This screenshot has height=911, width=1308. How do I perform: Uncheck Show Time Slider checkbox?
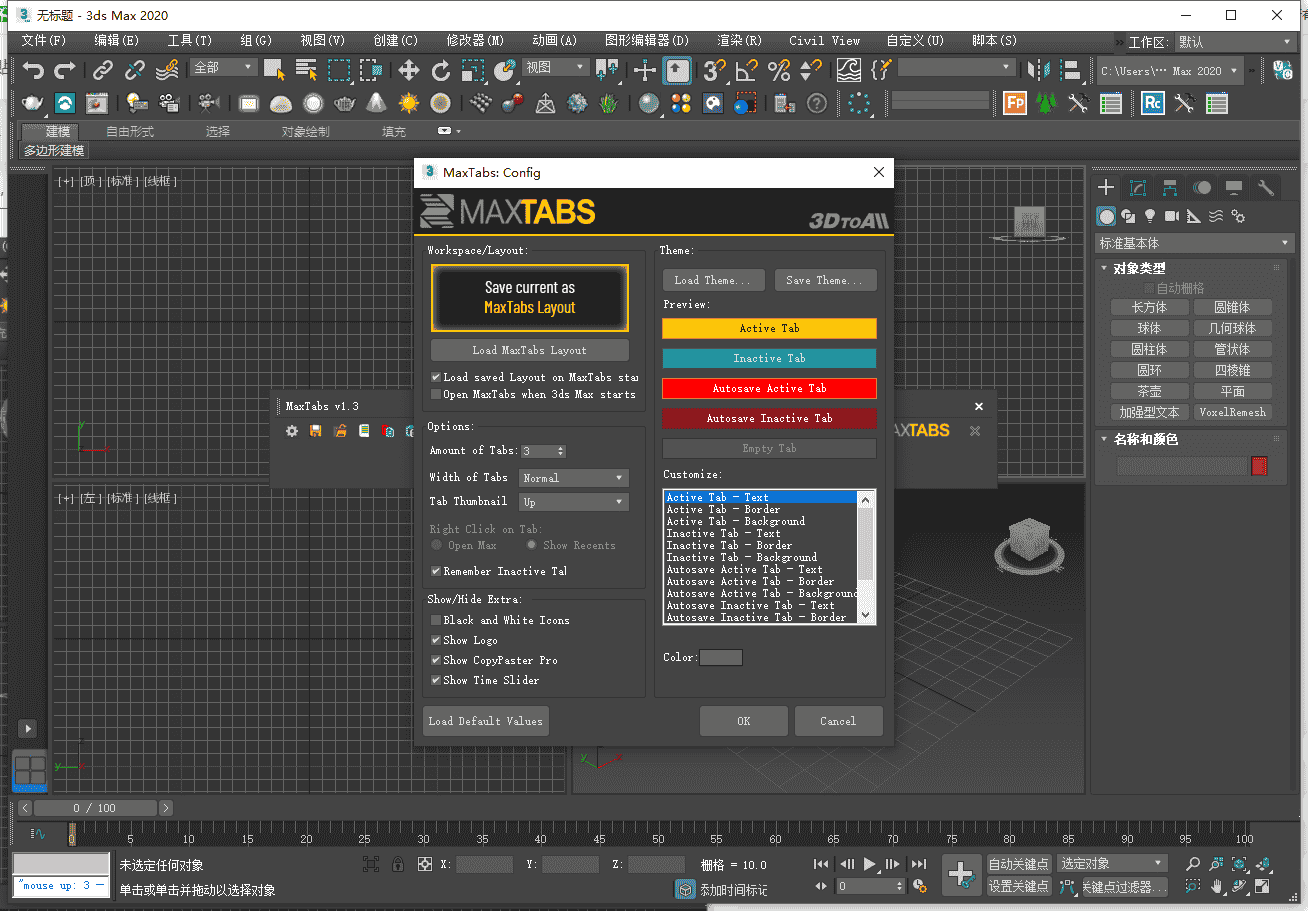tap(436, 680)
